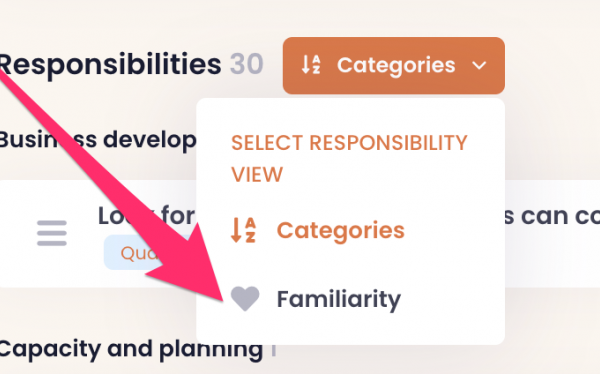Open the orange Categories view dropdown
Viewport: 600px width, 374px height.
[394, 65]
